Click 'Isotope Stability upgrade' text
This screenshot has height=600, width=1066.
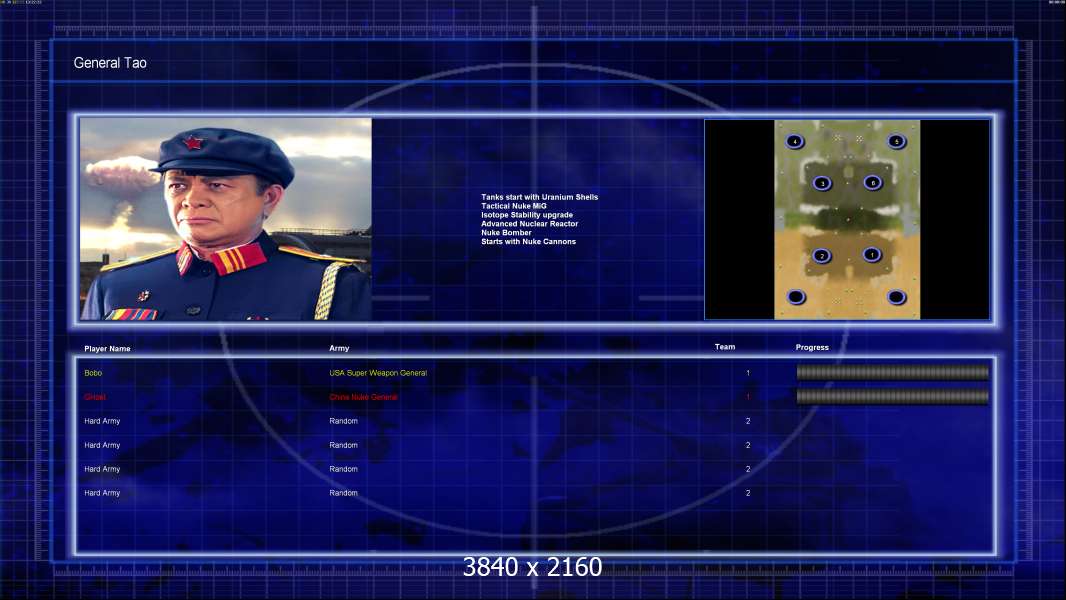pos(527,215)
